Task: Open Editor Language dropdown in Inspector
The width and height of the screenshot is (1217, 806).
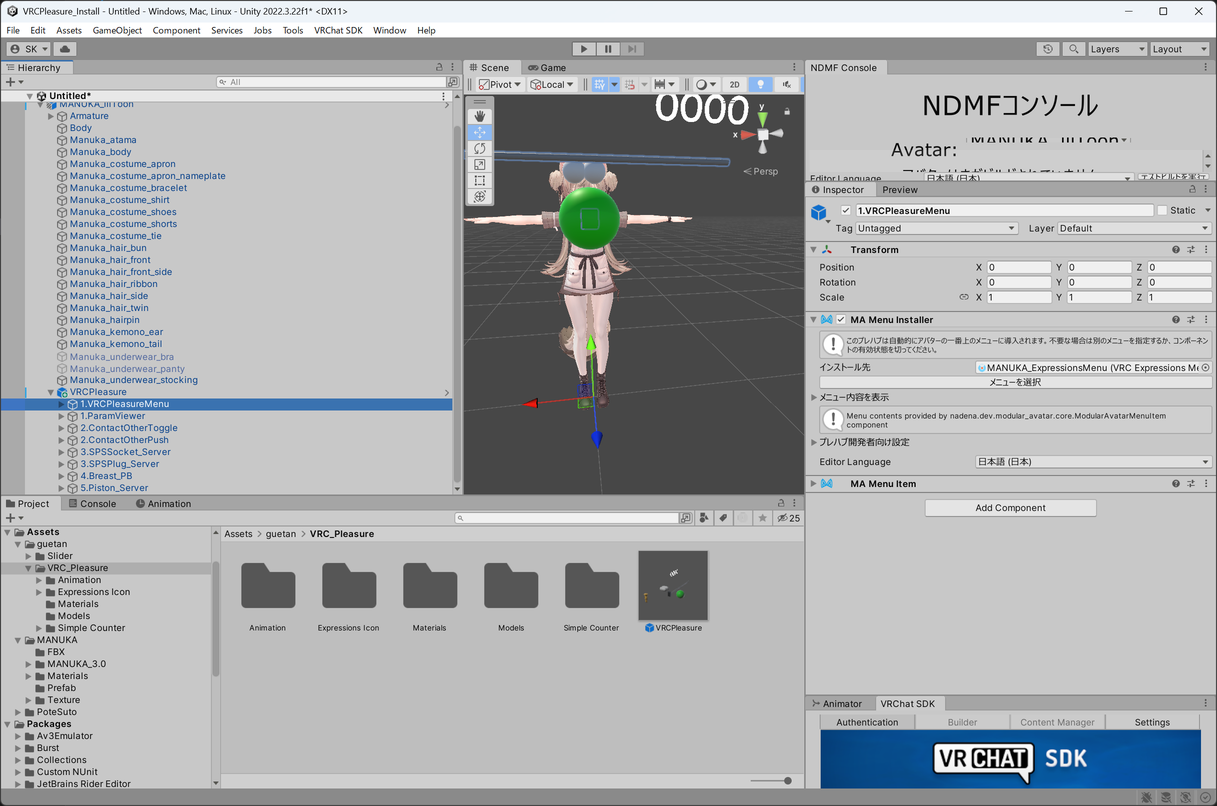Action: coord(1093,462)
